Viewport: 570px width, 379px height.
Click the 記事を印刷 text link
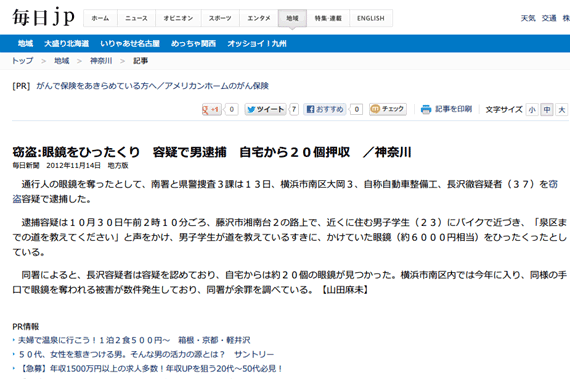tap(453, 109)
